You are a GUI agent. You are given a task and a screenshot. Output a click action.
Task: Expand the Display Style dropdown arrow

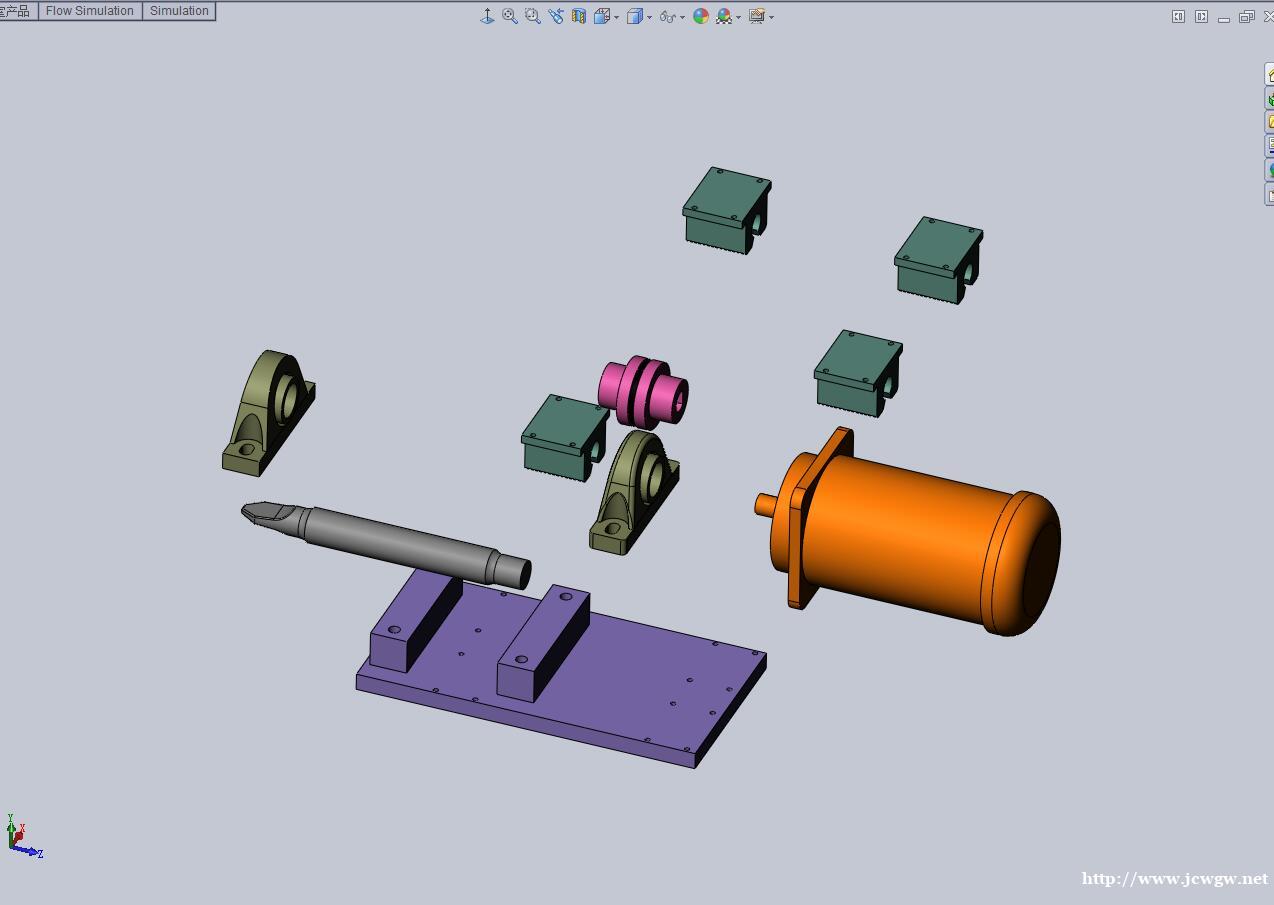click(x=650, y=17)
